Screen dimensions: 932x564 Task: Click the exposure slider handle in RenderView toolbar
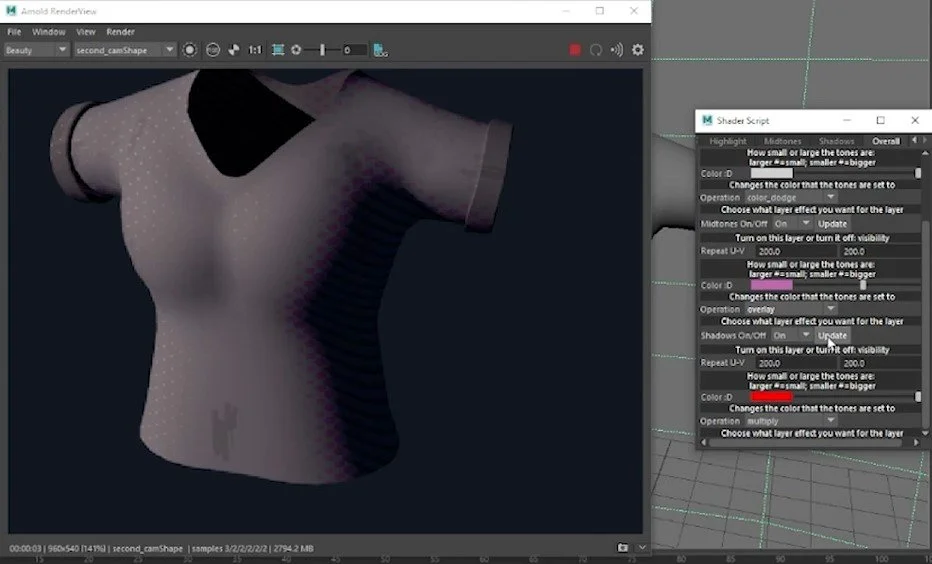322,50
